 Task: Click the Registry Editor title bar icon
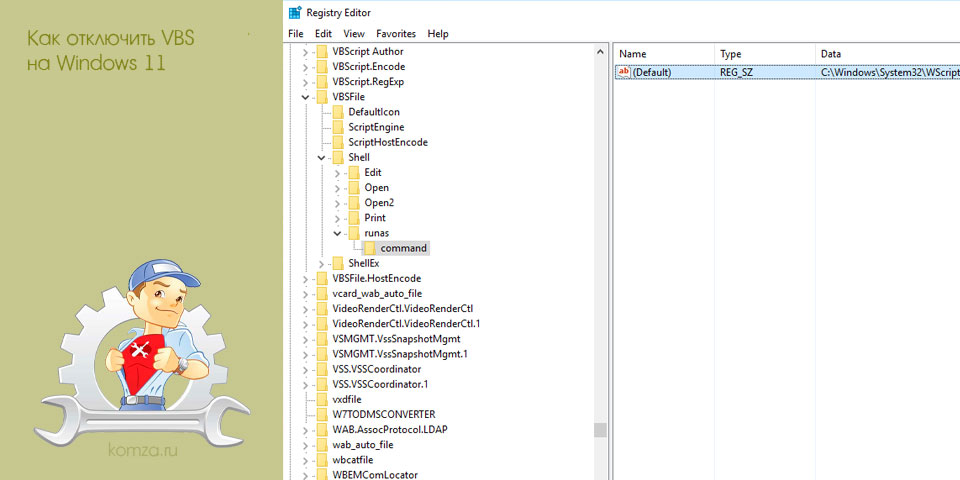[x=294, y=12]
